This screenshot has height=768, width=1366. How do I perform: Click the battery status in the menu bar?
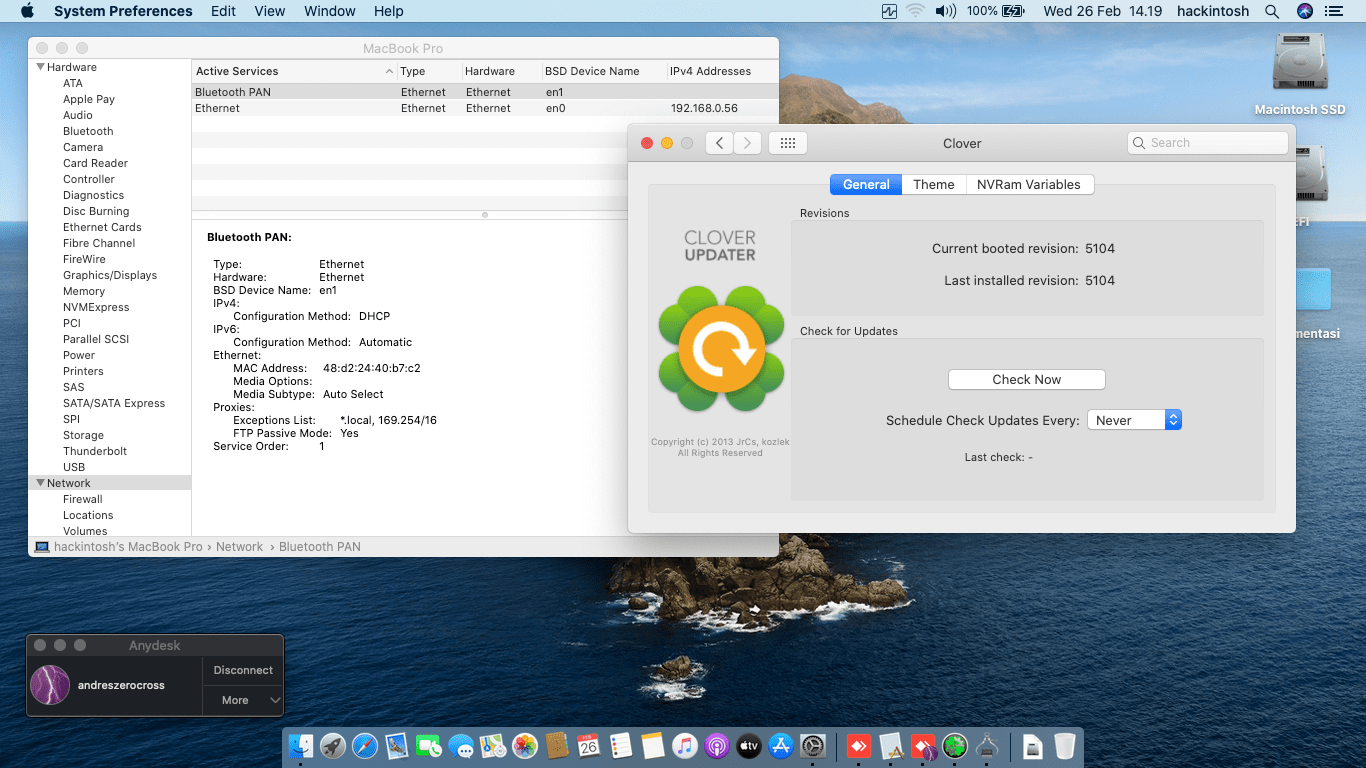pyautogui.click(x=996, y=11)
